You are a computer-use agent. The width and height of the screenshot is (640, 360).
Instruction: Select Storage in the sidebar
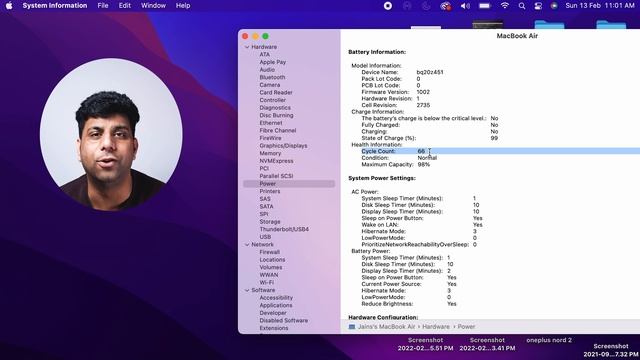pyautogui.click(x=270, y=222)
